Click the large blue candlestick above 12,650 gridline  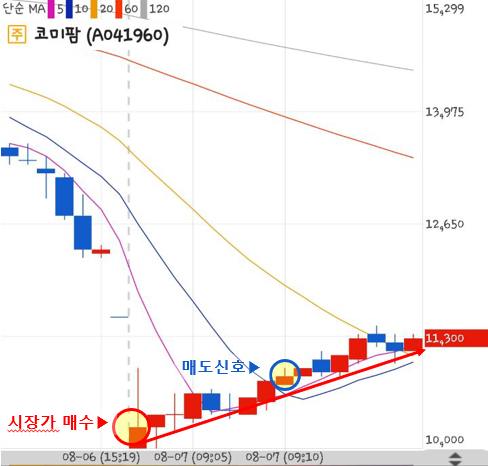(64, 196)
